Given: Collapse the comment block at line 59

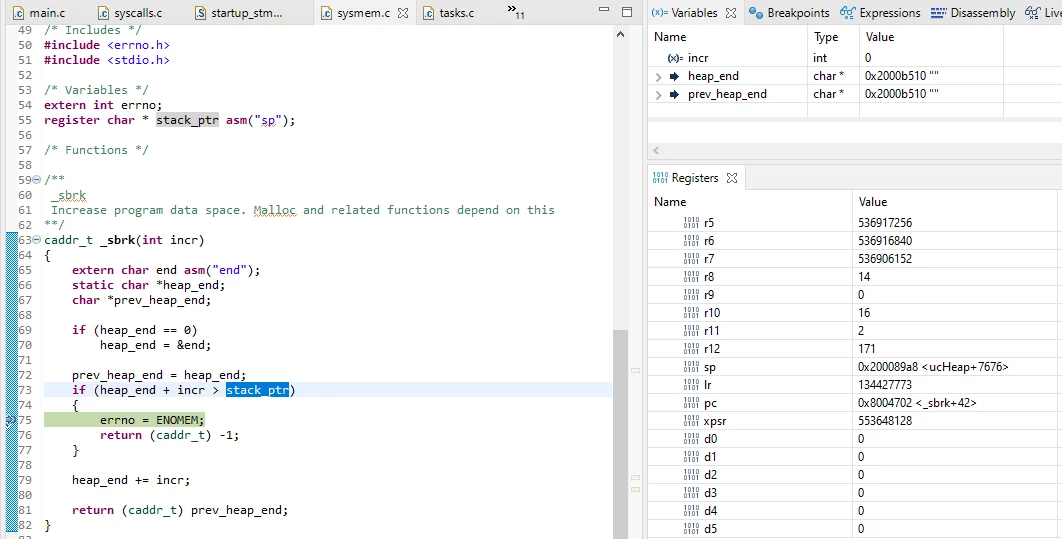Looking at the screenshot, I should (x=37, y=180).
